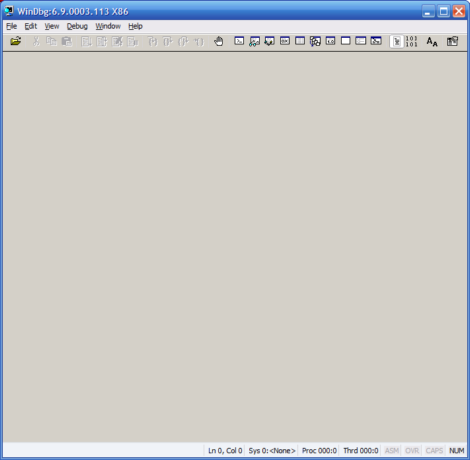Open the Watch window icon with glasses
The height and width of the screenshot is (460, 470).
click(x=254, y=41)
